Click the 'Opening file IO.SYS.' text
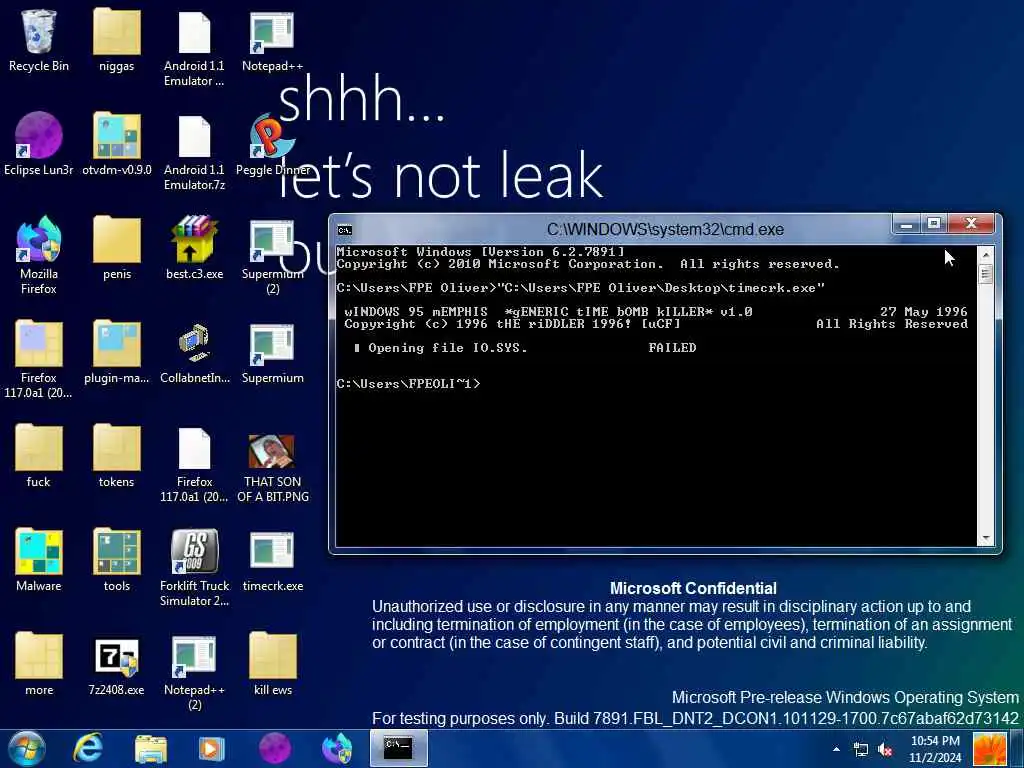 tap(447, 348)
